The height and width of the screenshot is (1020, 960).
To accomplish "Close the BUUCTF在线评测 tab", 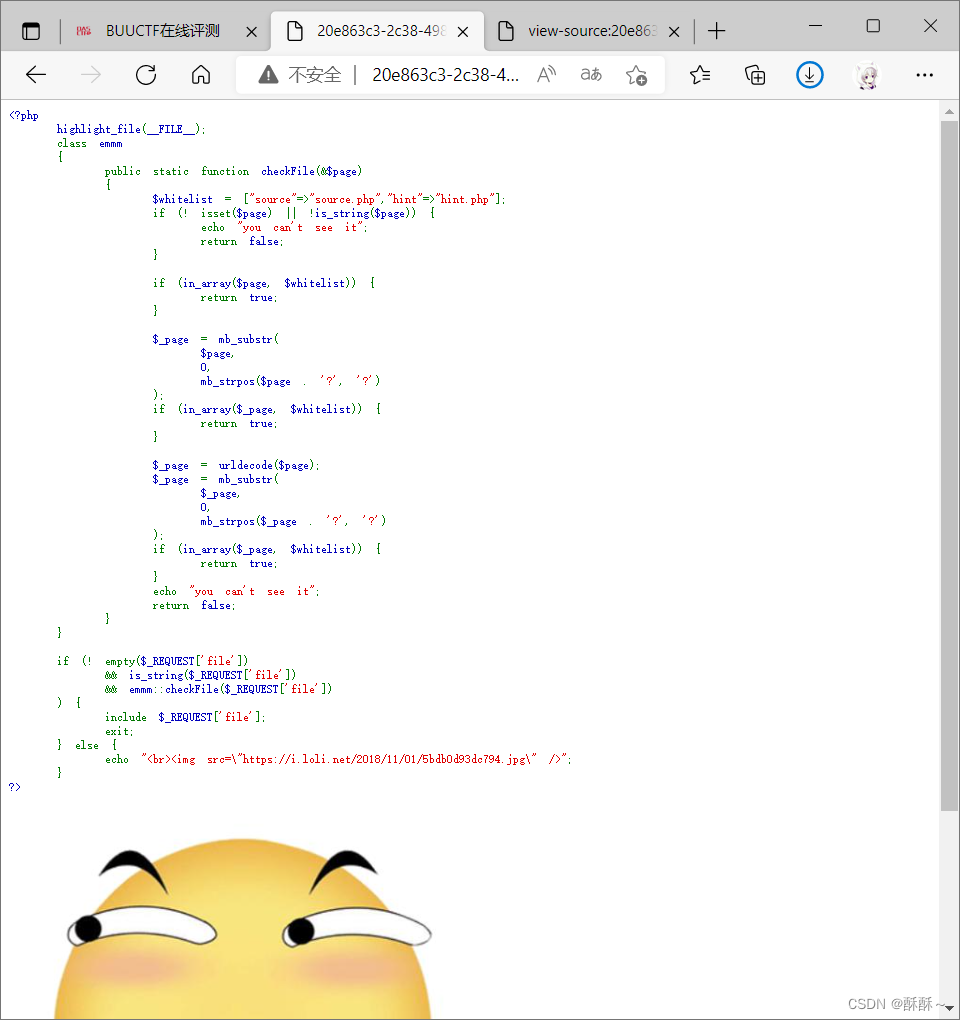I will click(251, 31).
